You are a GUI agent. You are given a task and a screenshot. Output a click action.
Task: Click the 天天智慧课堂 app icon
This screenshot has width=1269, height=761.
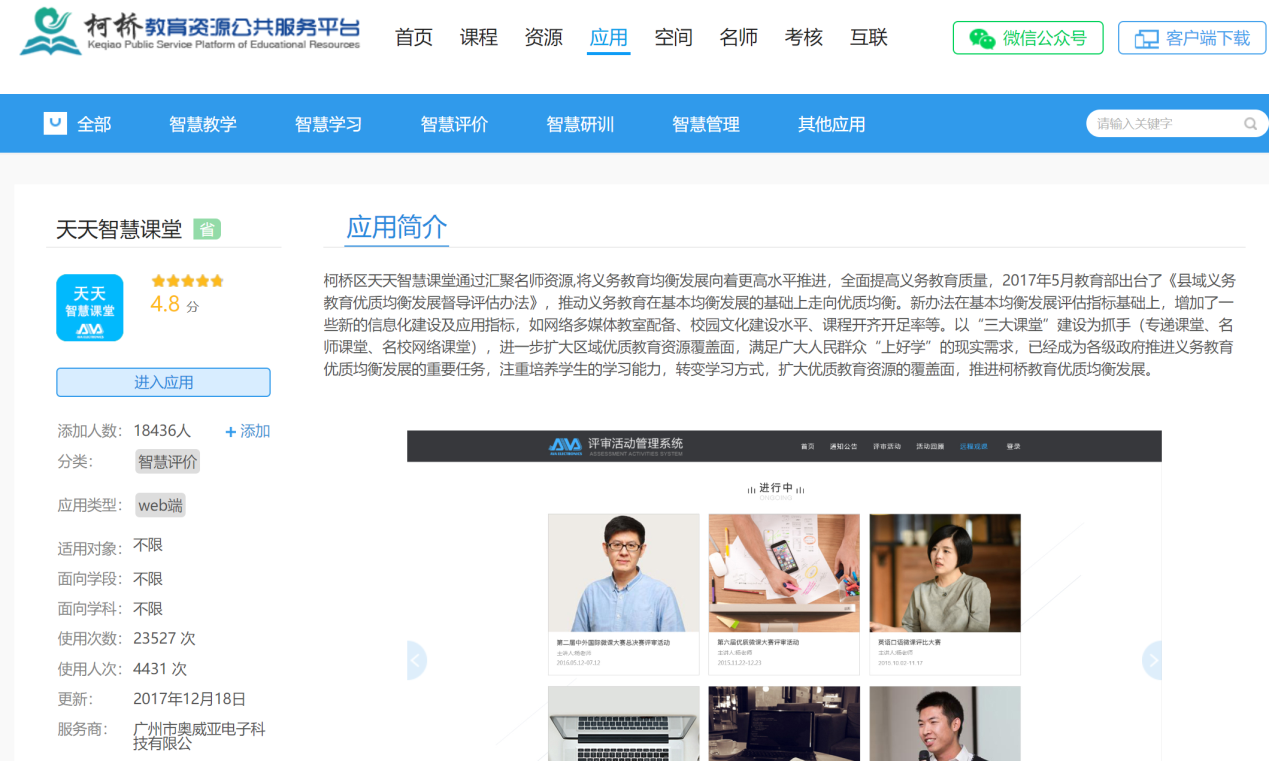(x=90, y=308)
